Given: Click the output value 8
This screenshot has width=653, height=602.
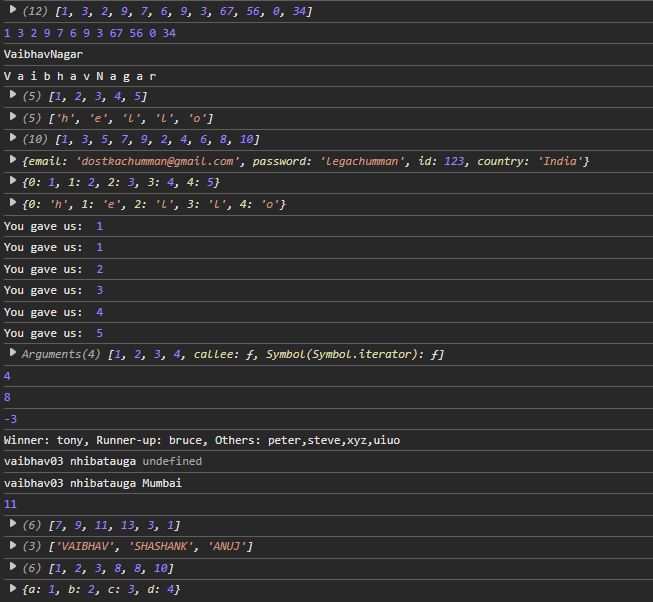Looking at the screenshot, I should [x=7, y=398].
